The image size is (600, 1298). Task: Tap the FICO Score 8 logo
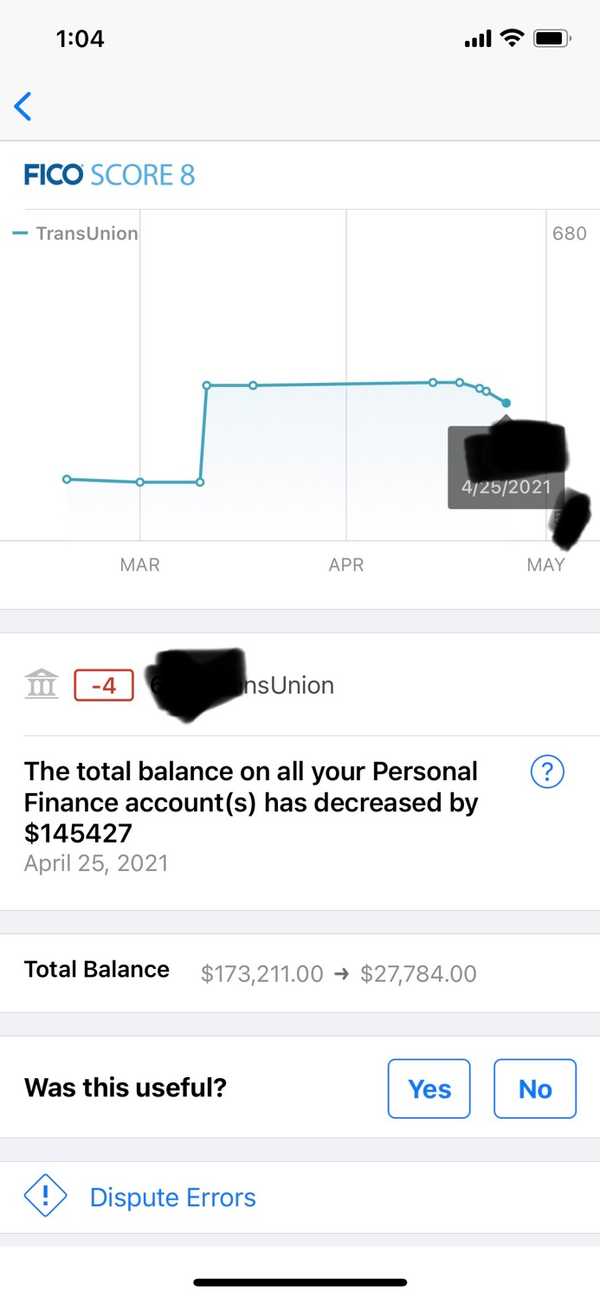pyautogui.click(x=109, y=176)
